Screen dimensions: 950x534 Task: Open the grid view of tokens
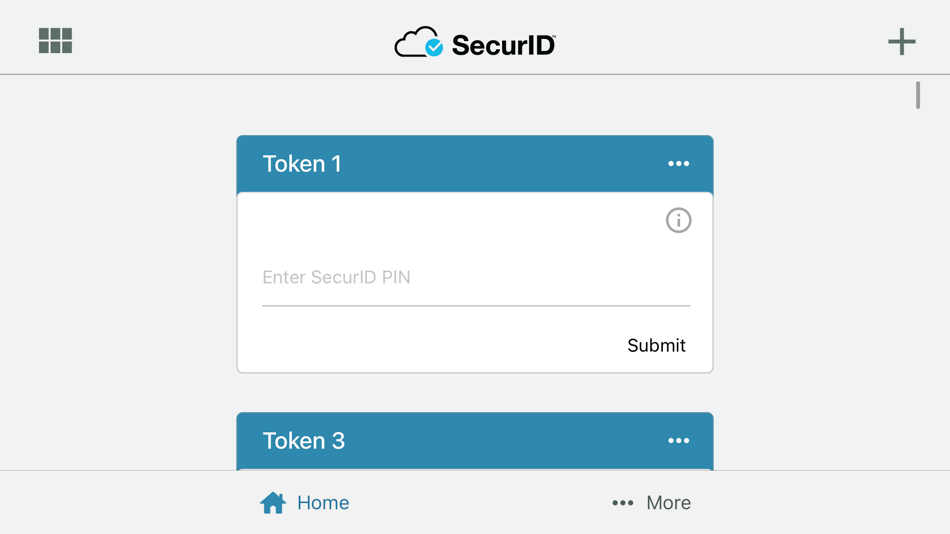(55, 40)
